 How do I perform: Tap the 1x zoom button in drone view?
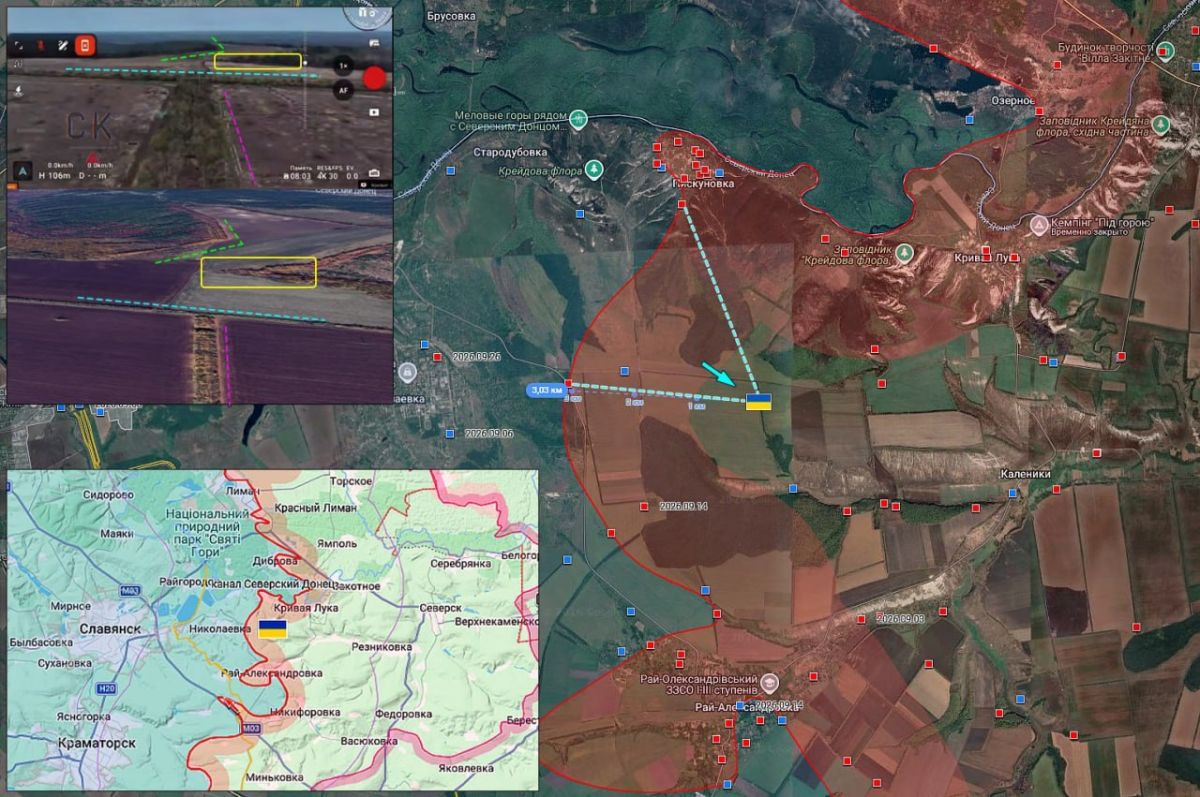tap(343, 64)
